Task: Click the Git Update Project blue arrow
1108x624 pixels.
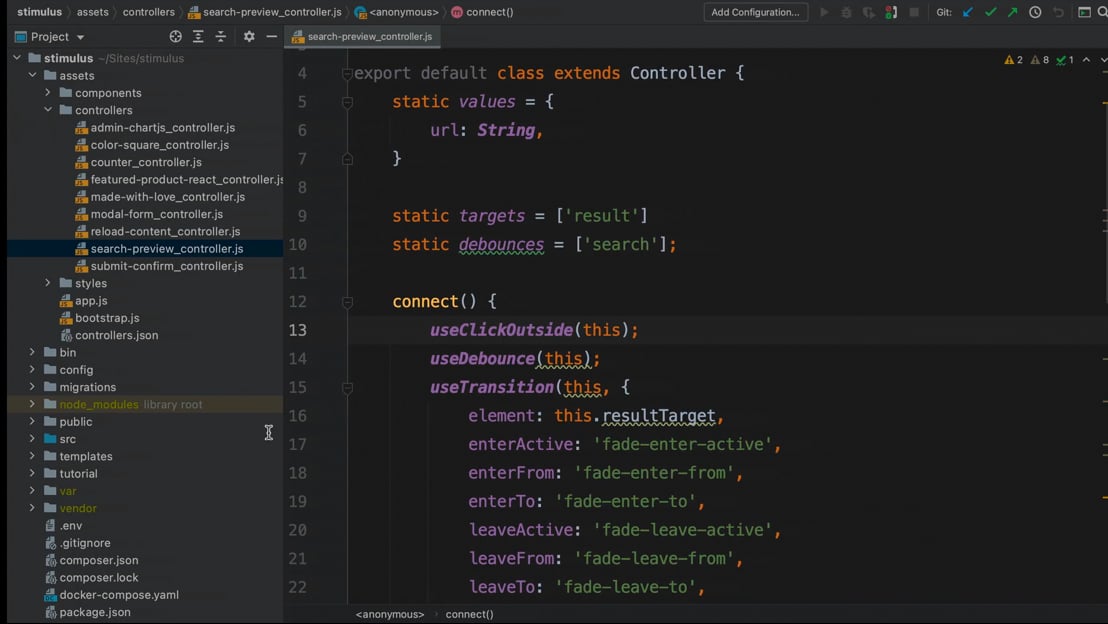Action: click(968, 12)
